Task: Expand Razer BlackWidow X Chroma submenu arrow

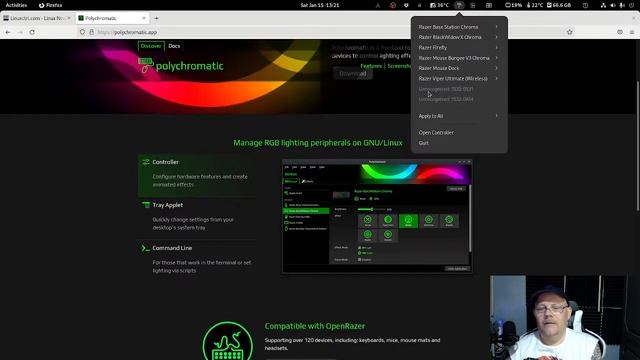Action: 497,37
